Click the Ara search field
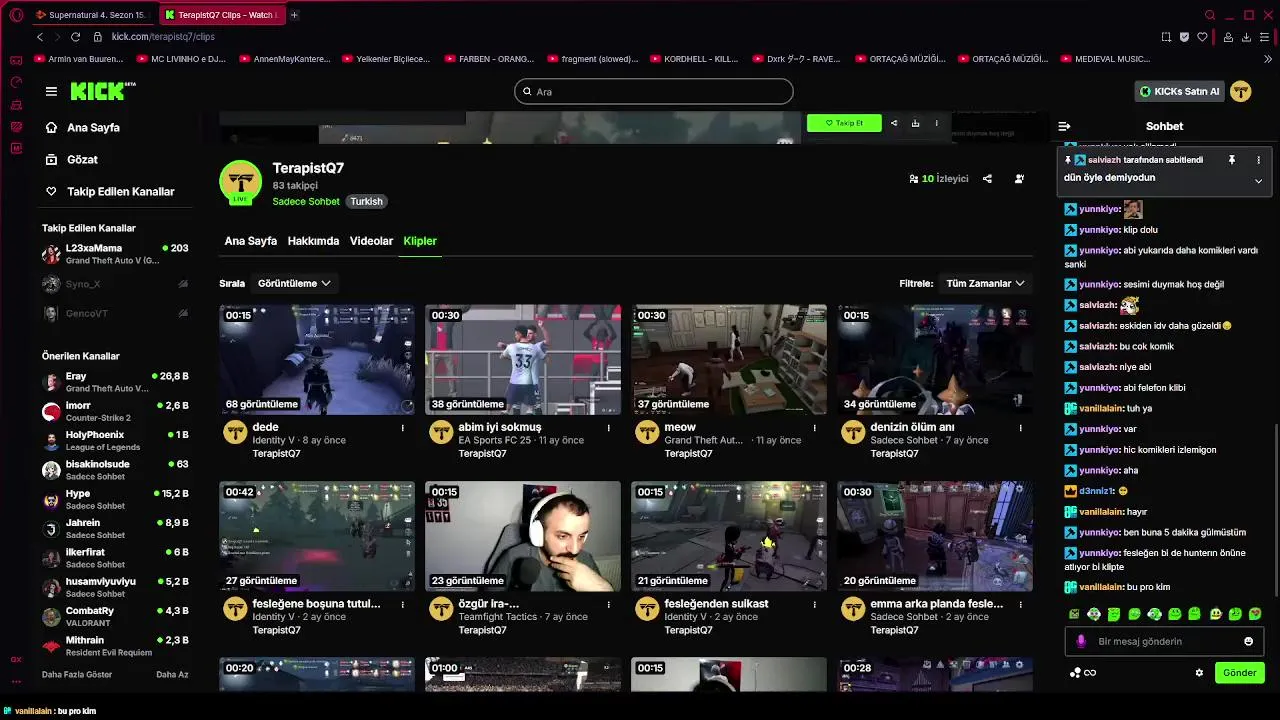 pos(654,91)
